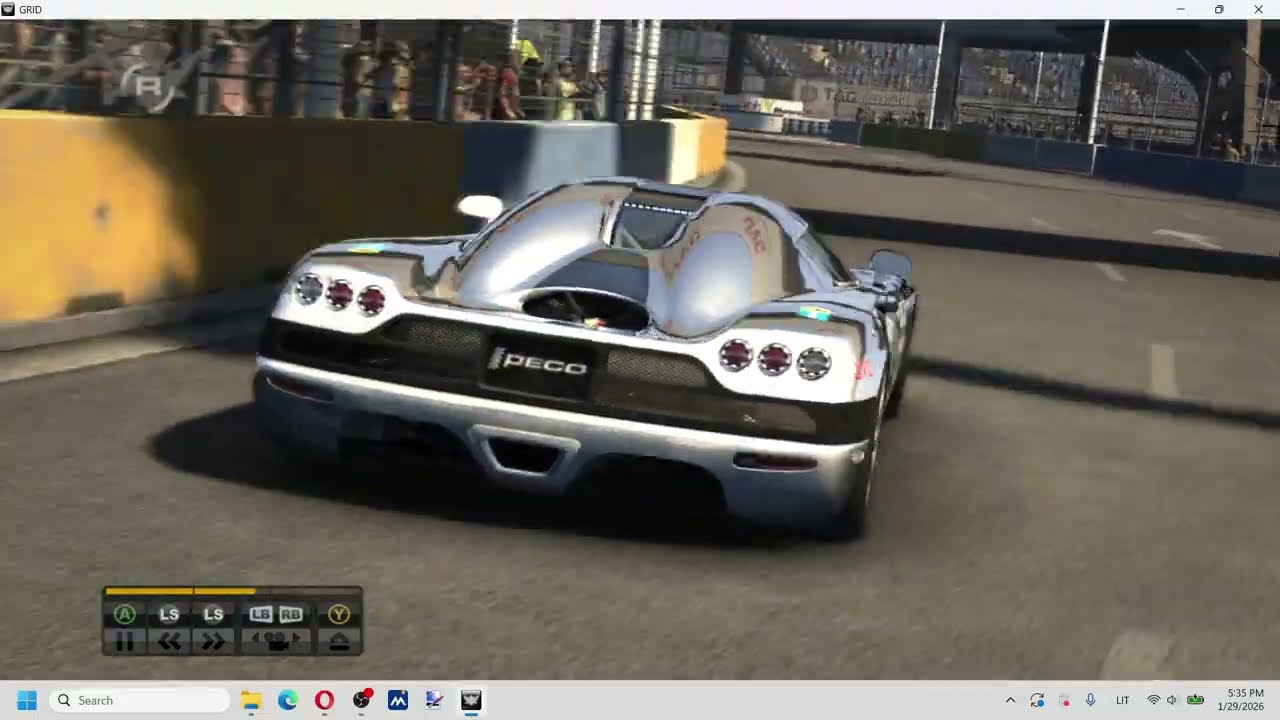Fast-forward the replay with double-right arrows

point(213,642)
